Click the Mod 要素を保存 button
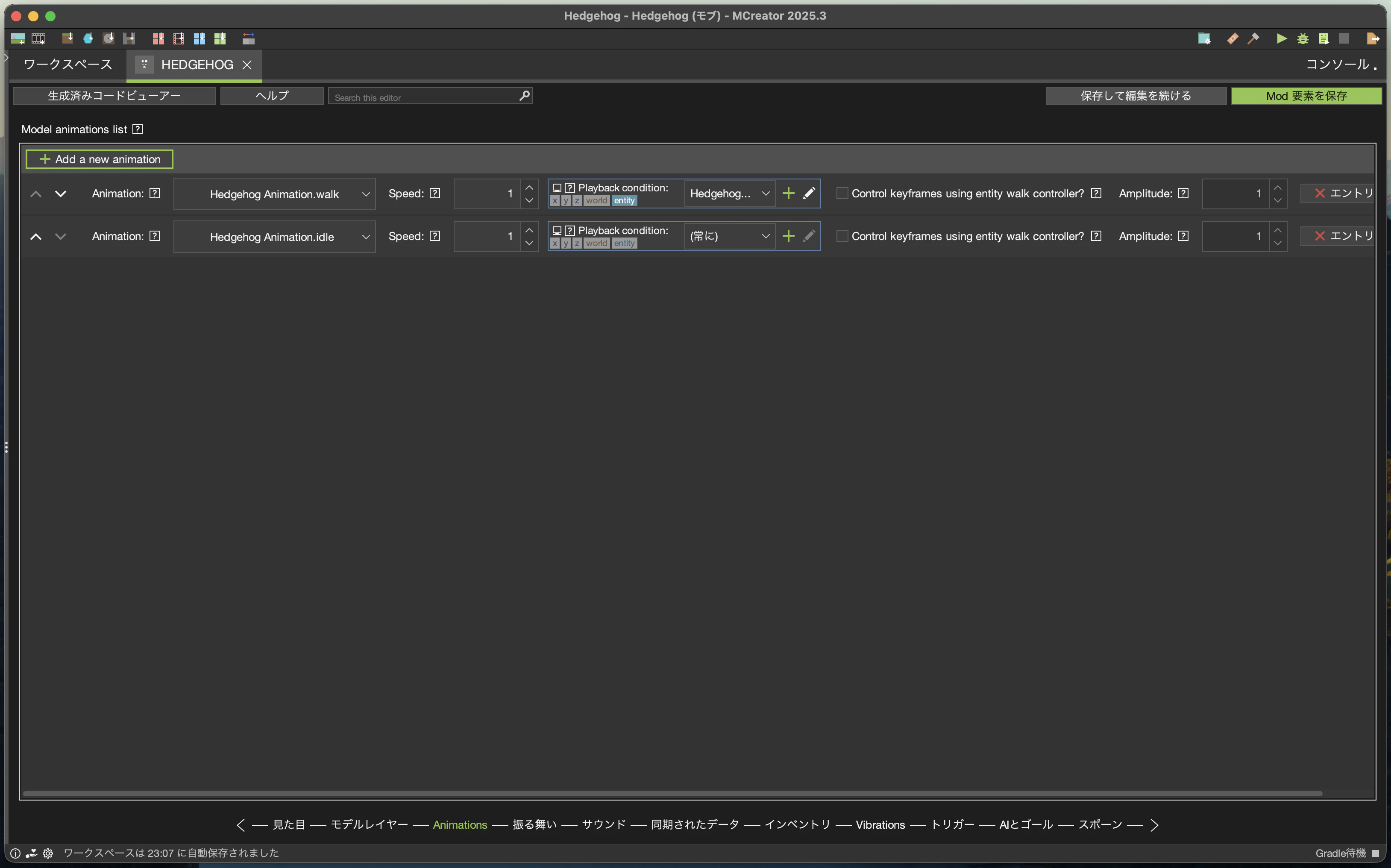The height and width of the screenshot is (868, 1391). [x=1306, y=96]
